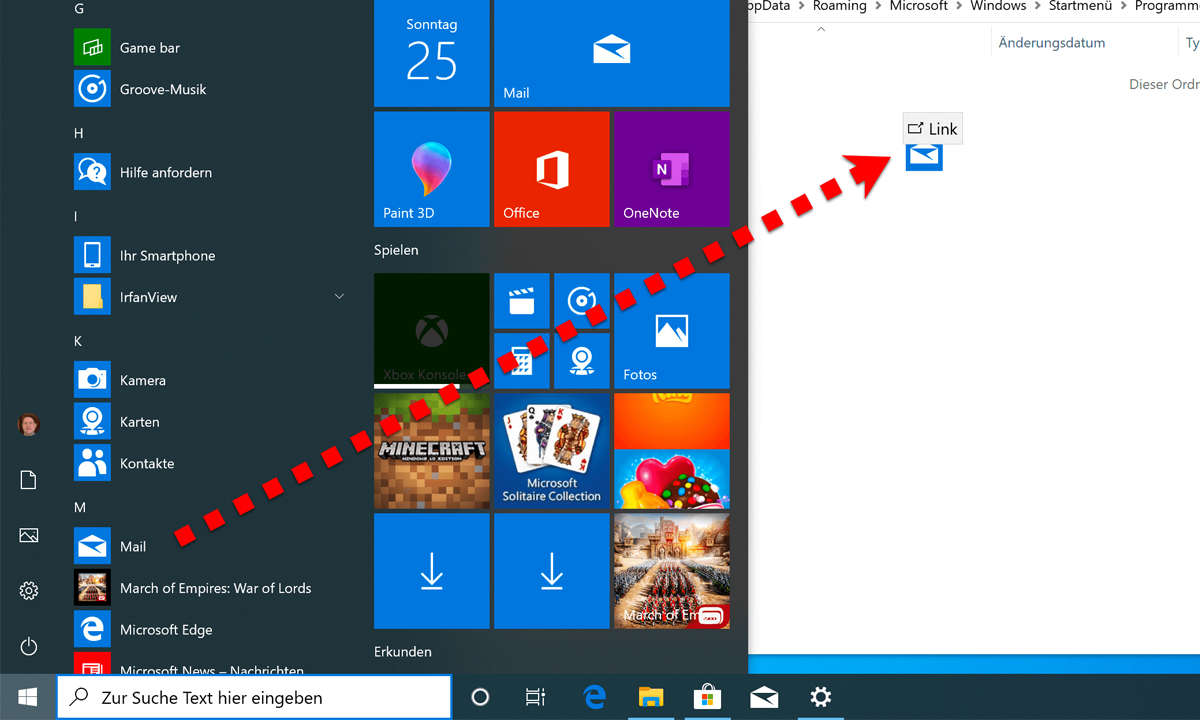Open Settings from the taskbar
Screen dimensions: 1200x720
[821, 697]
